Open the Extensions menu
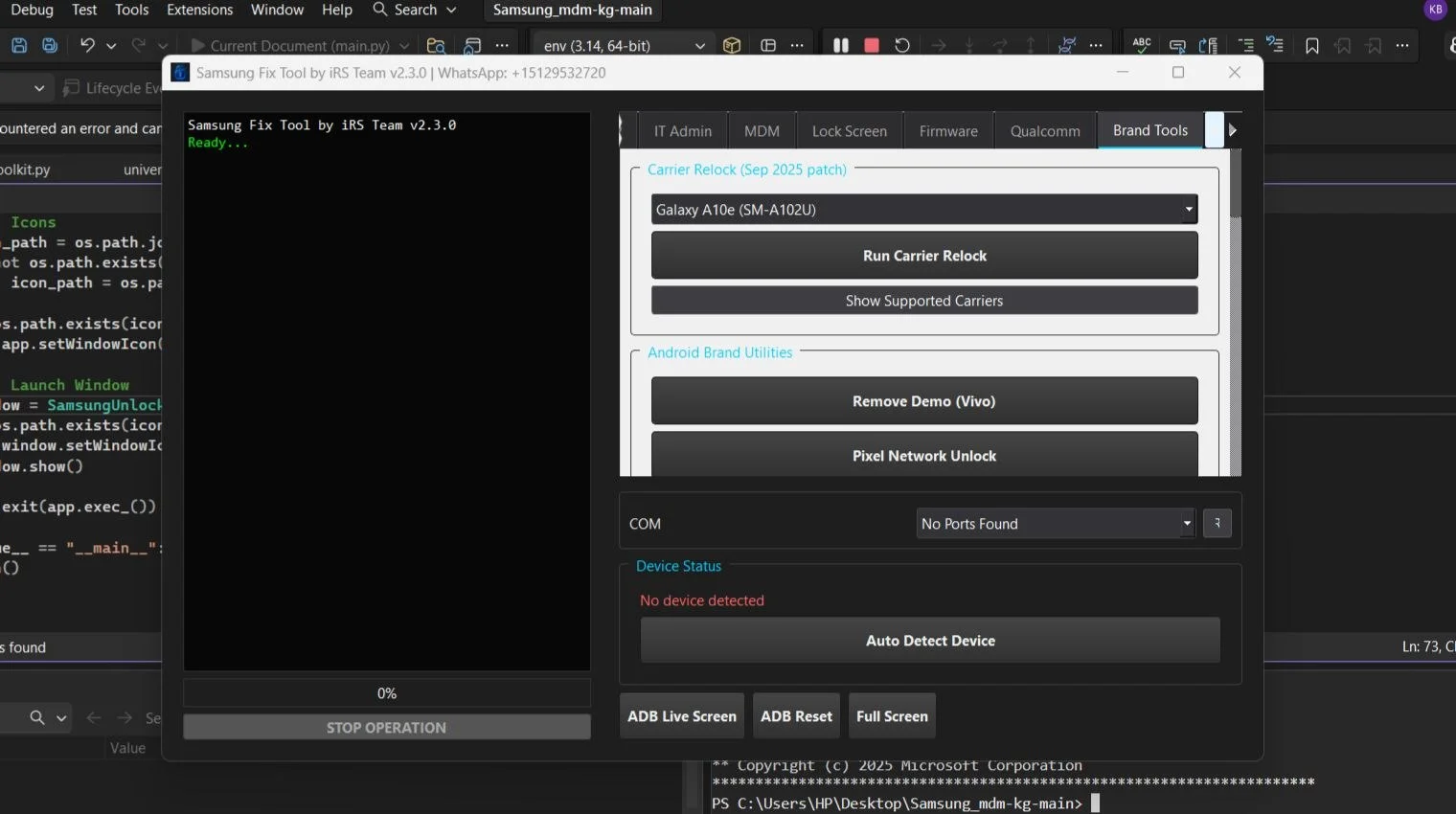This screenshot has height=814, width=1456. pos(199,10)
